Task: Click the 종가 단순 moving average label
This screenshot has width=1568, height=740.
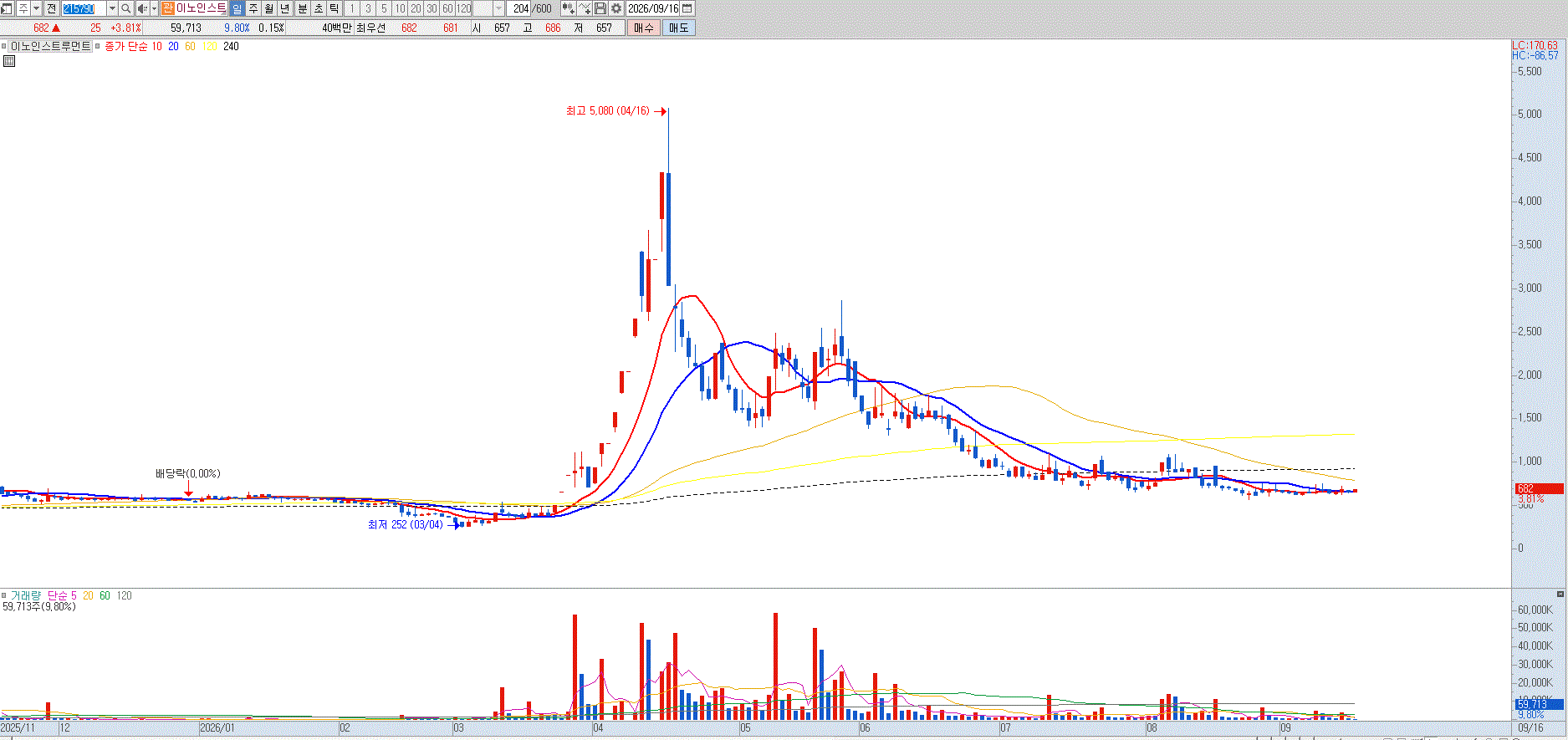Action: 125,46
